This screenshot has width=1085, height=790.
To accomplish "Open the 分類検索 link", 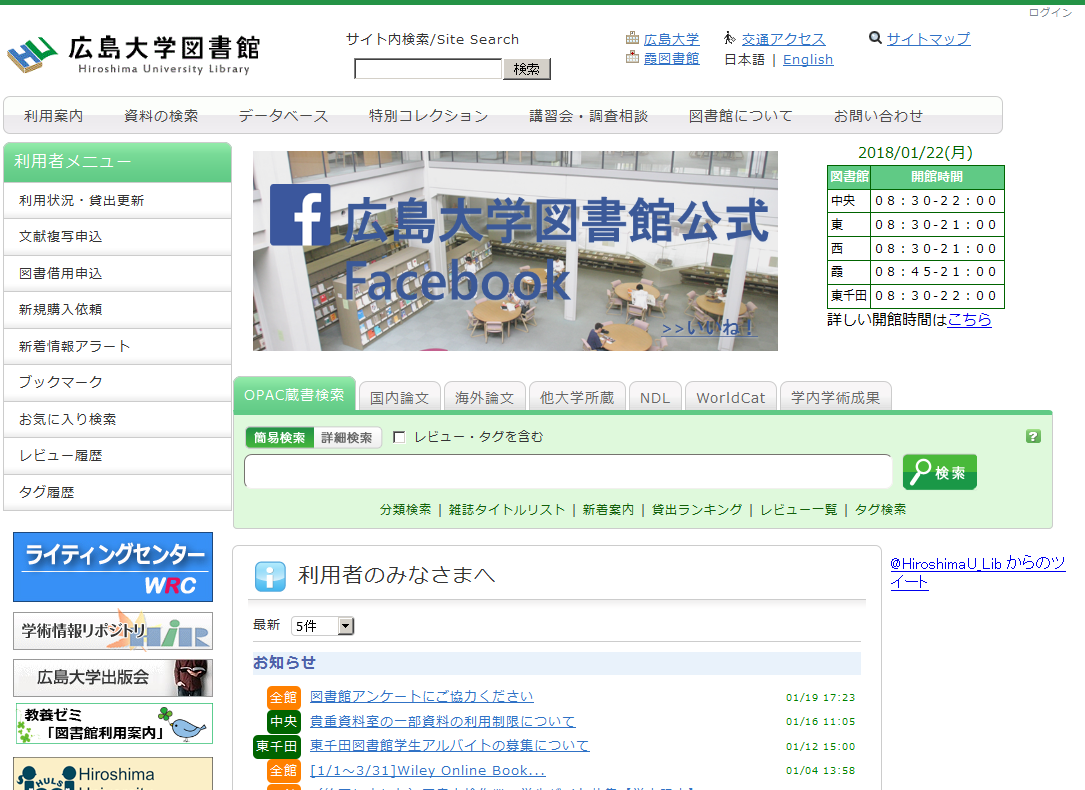I will 405,509.
